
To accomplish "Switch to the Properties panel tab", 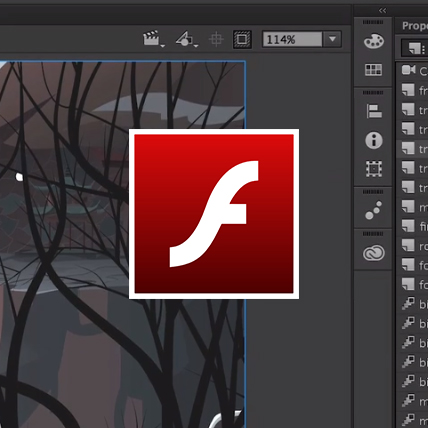I will click(x=414, y=26).
